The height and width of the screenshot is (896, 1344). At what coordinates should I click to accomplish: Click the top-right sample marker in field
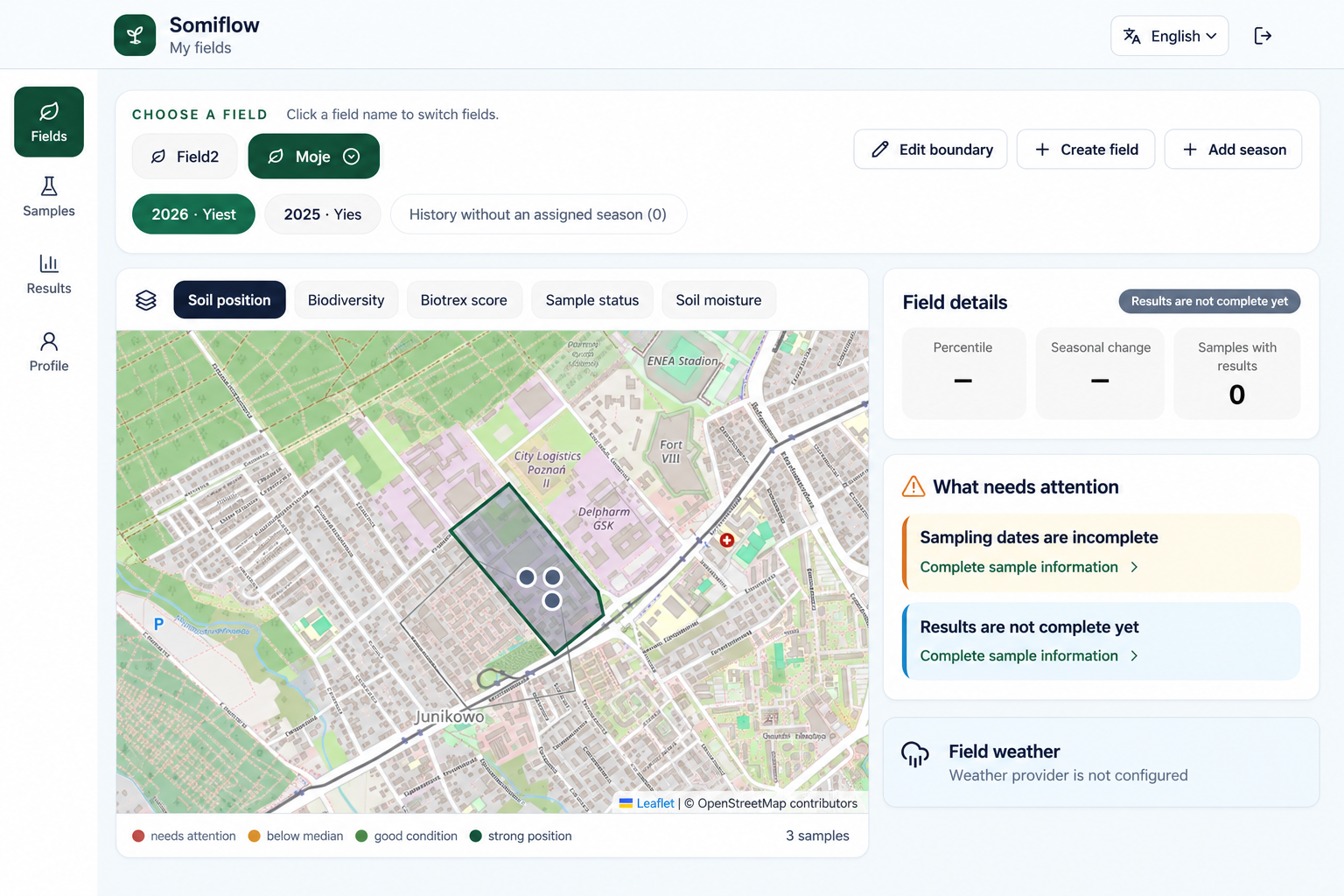pyautogui.click(x=553, y=577)
